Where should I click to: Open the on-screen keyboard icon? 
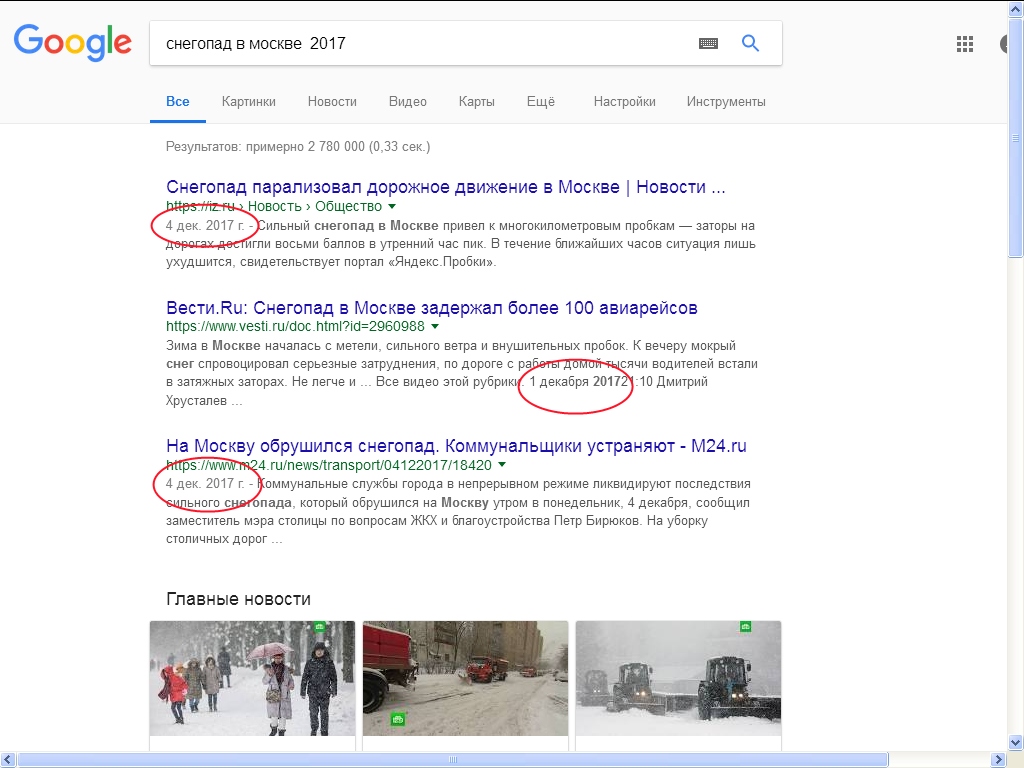tap(708, 44)
